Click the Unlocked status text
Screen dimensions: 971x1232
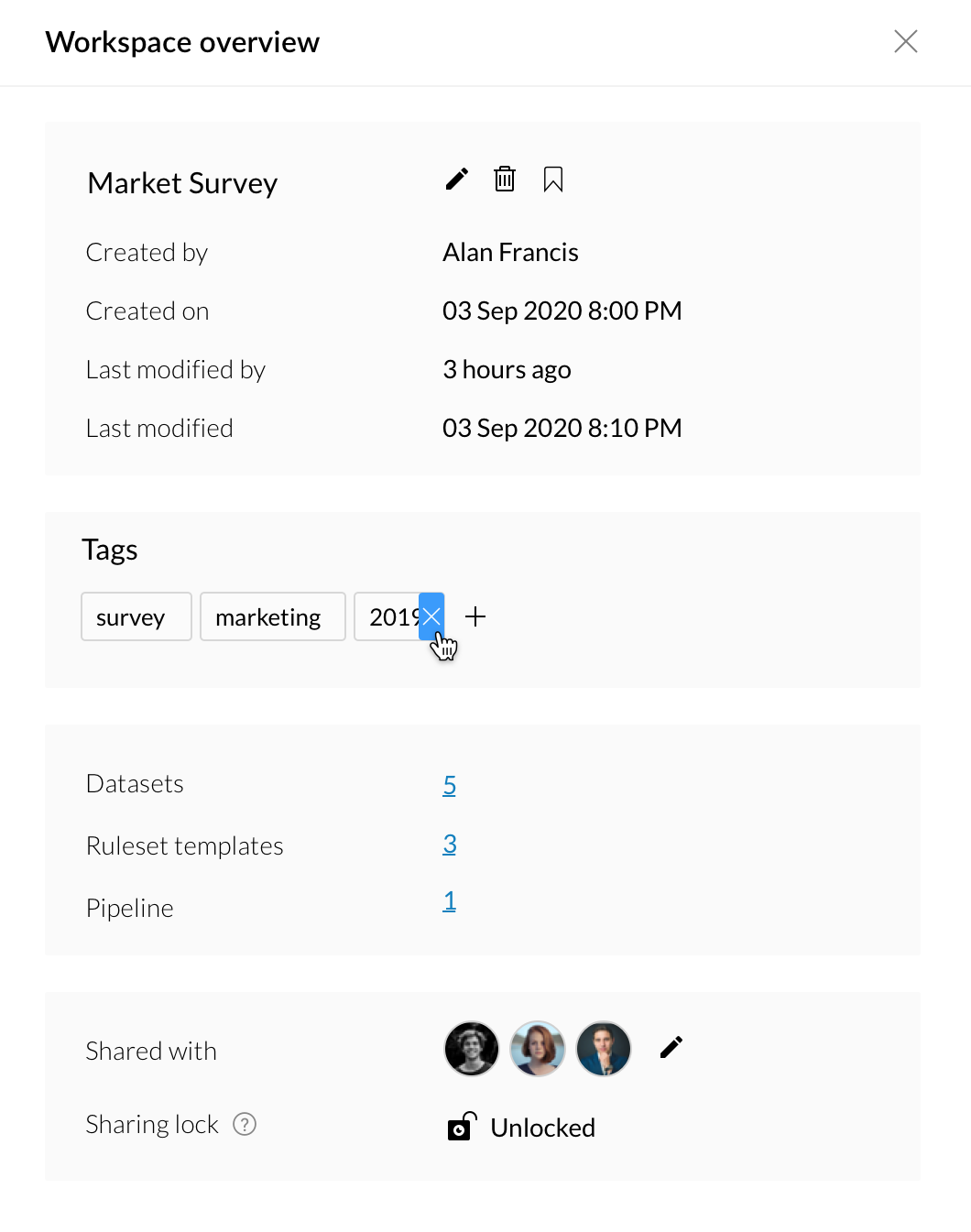click(542, 1128)
